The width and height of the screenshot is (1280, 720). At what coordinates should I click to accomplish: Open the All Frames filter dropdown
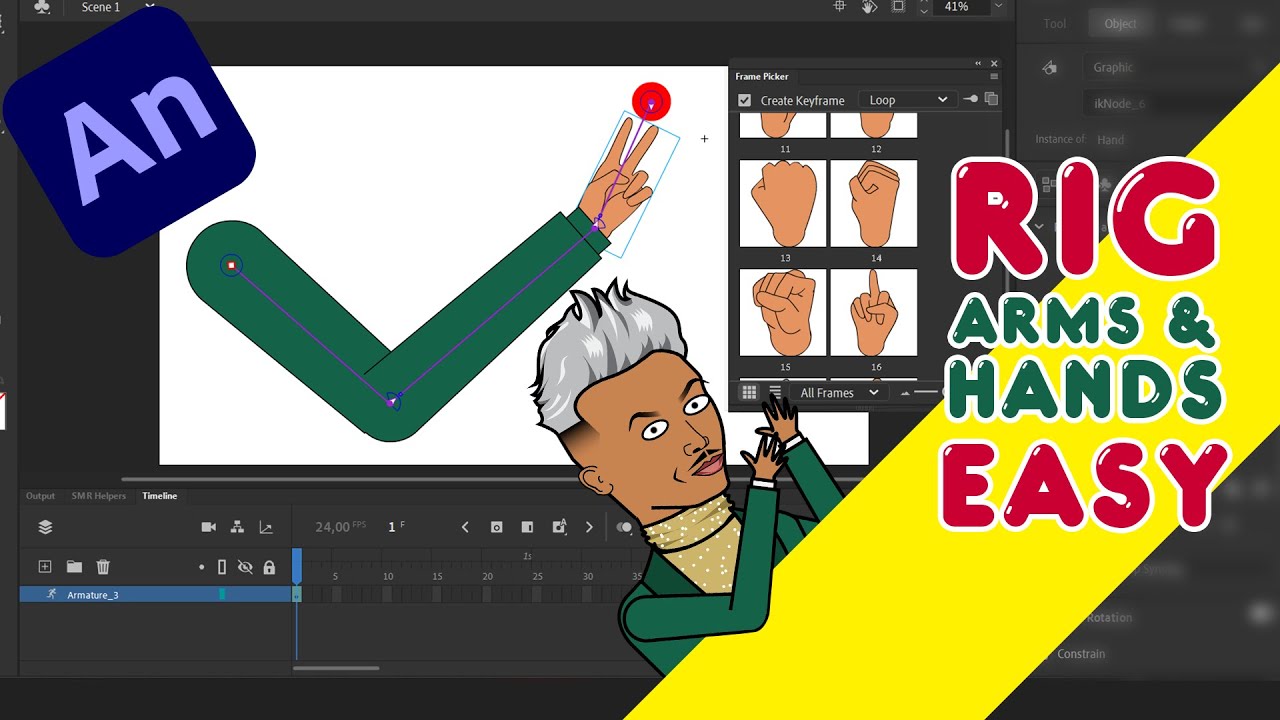(839, 393)
